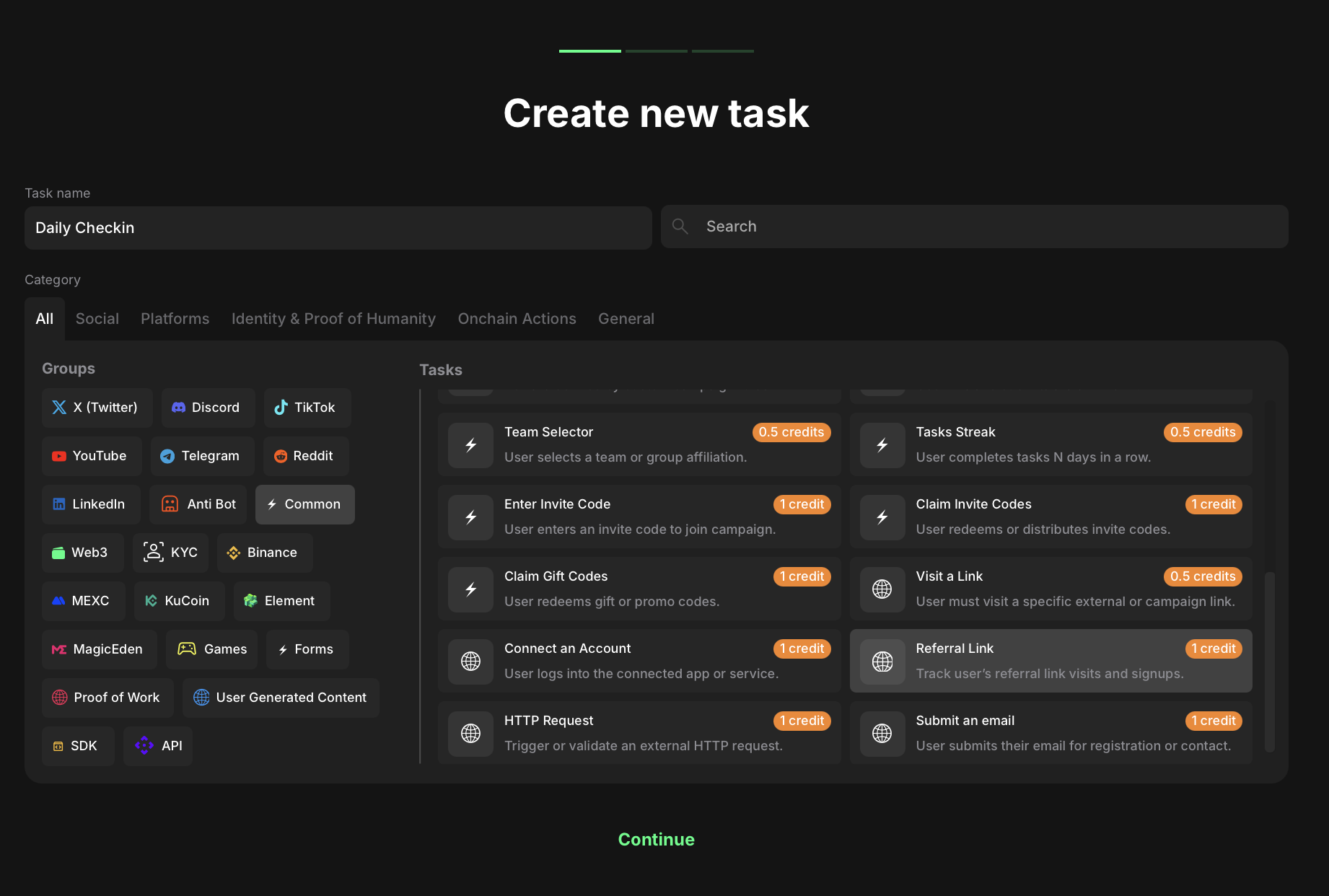1329x896 pixels.
Task: Click the search magnifier icon
Action: point(680,227)
